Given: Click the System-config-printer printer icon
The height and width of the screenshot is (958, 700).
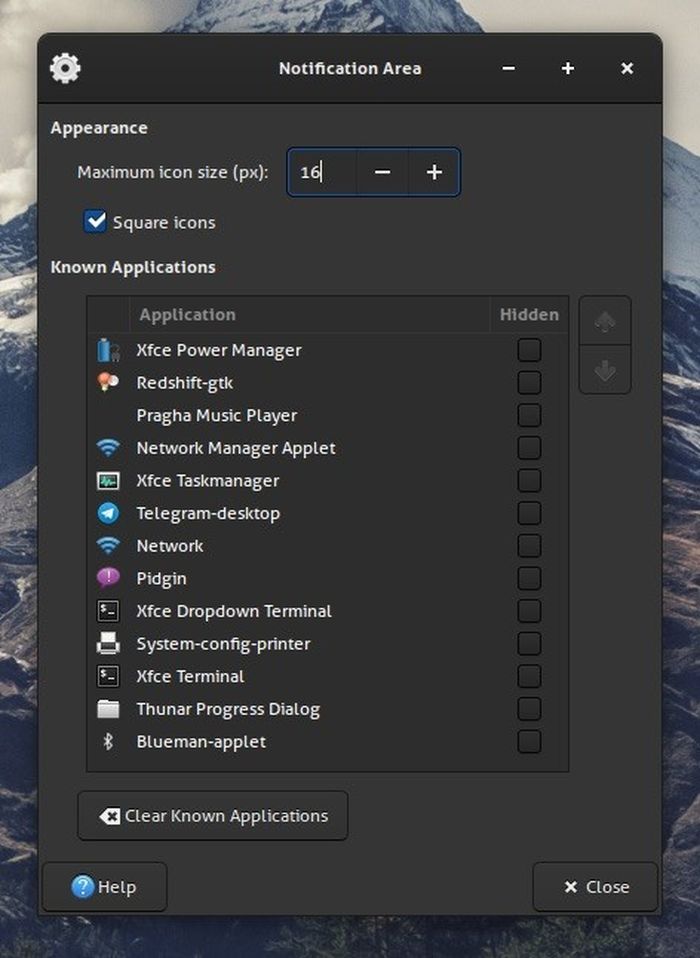Looking at the screenshot, I should (108, 644).
